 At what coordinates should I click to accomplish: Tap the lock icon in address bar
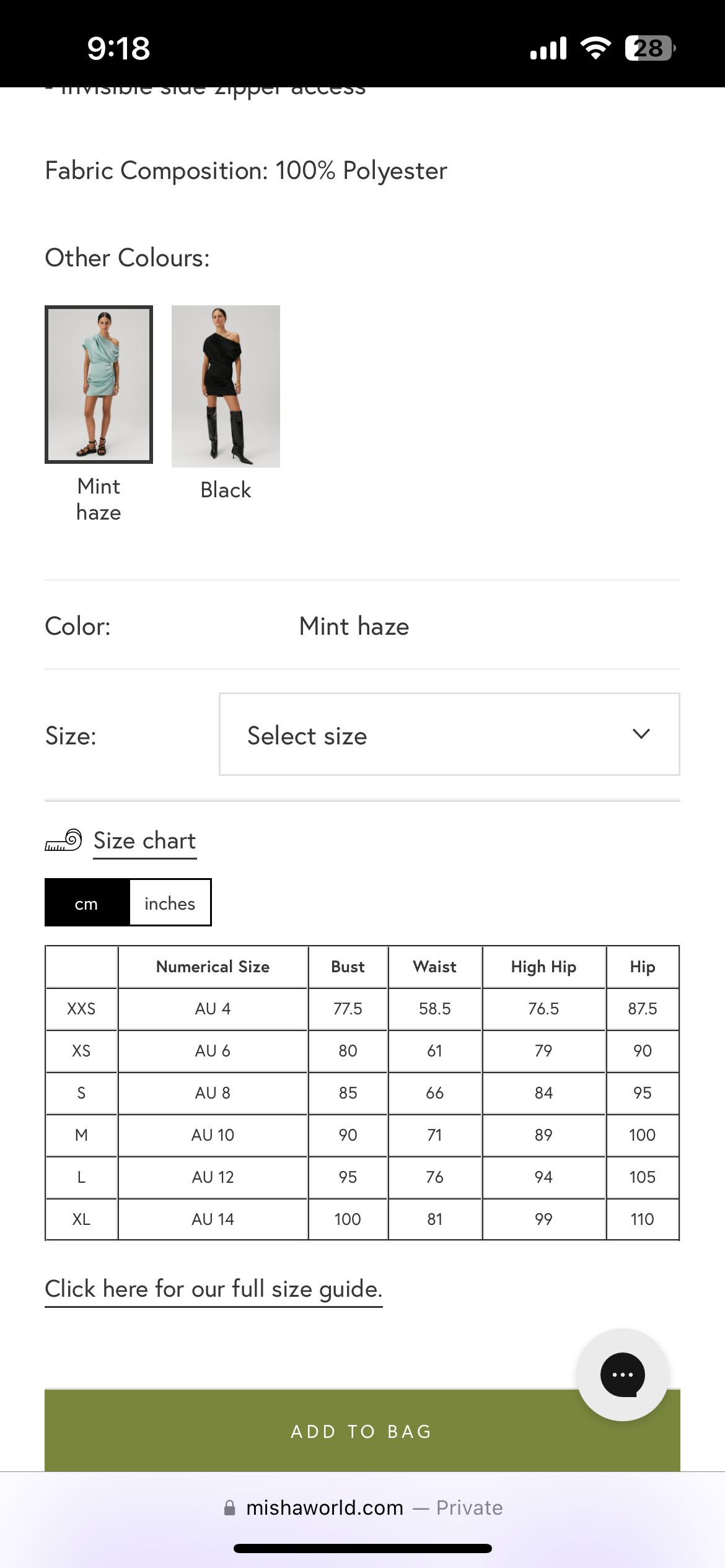pyautogui.click(x=230, y=1507)
